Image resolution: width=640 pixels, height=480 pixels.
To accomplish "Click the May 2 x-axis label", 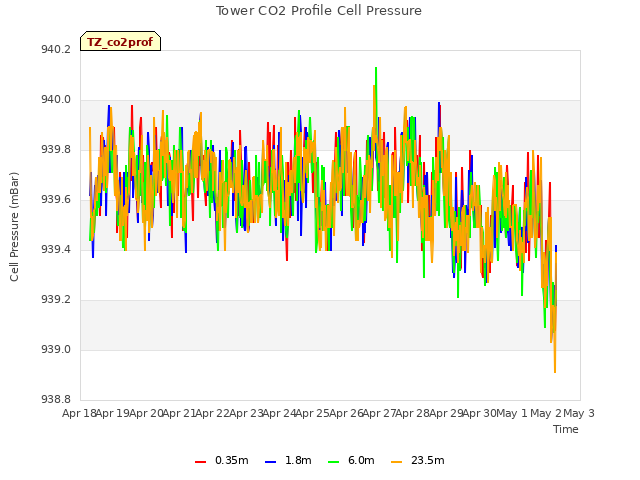I will click(x=546, y=413).
